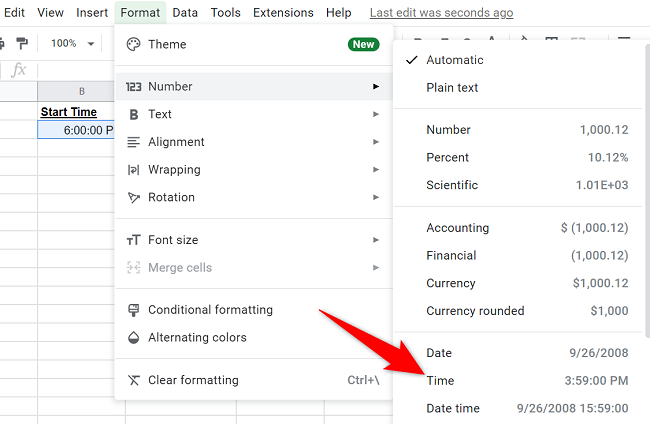Click the Clear formatting icon
Image resolution: width=650 pixels, height=424 pixels.
133,380
